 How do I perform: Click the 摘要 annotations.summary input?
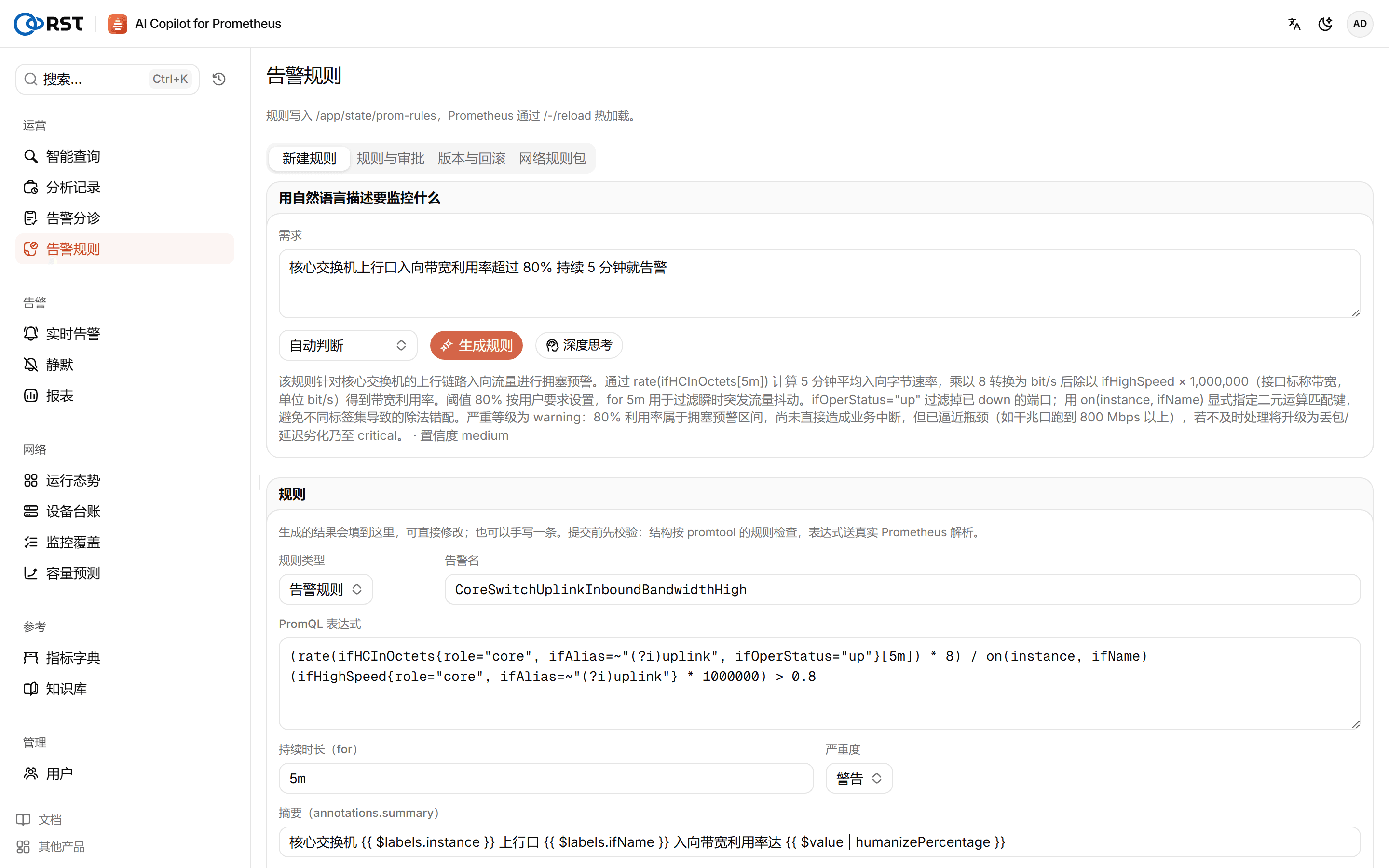point(819,841)
